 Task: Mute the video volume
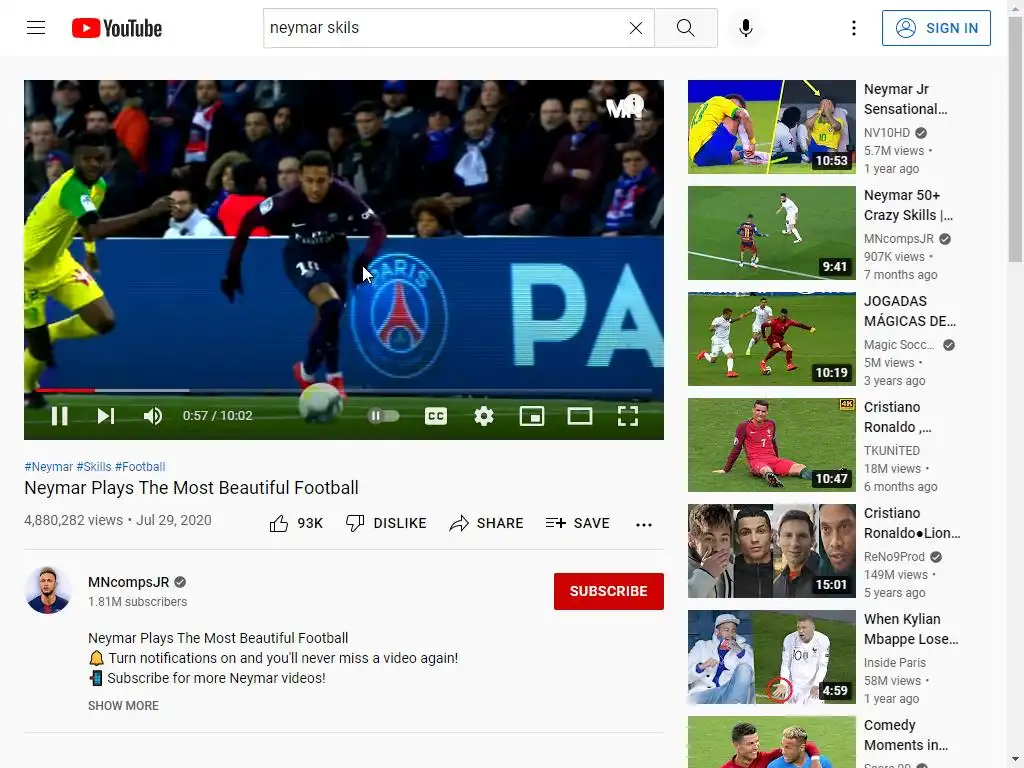pos(153,416)
